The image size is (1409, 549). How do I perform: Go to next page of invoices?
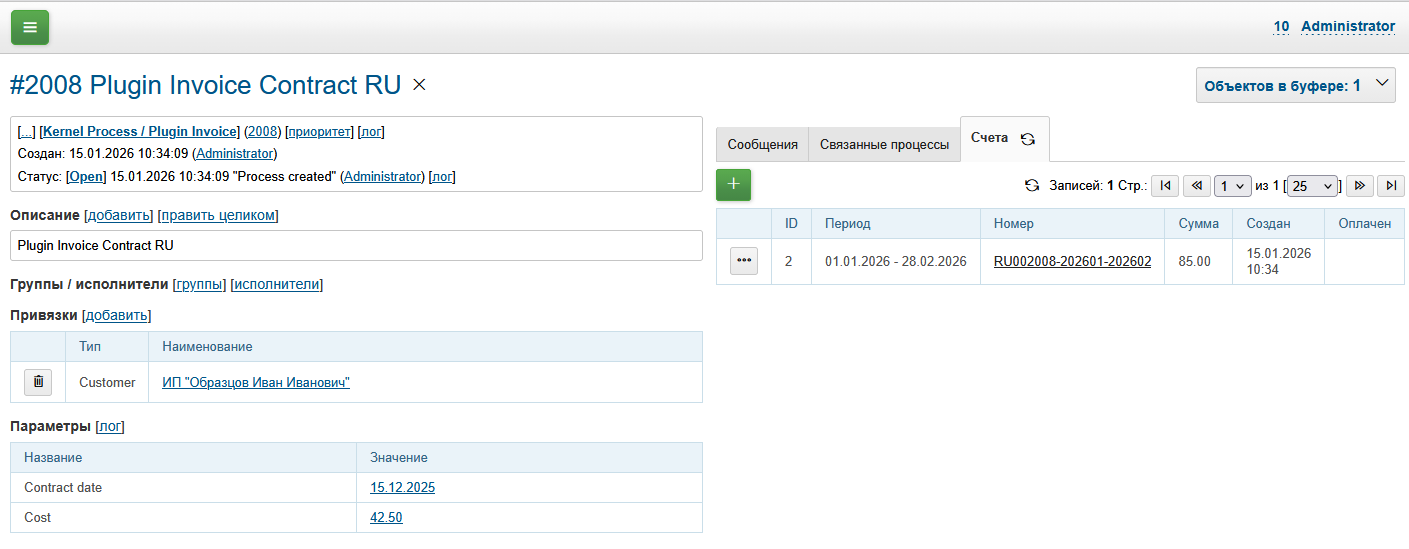pos(1359,186)
